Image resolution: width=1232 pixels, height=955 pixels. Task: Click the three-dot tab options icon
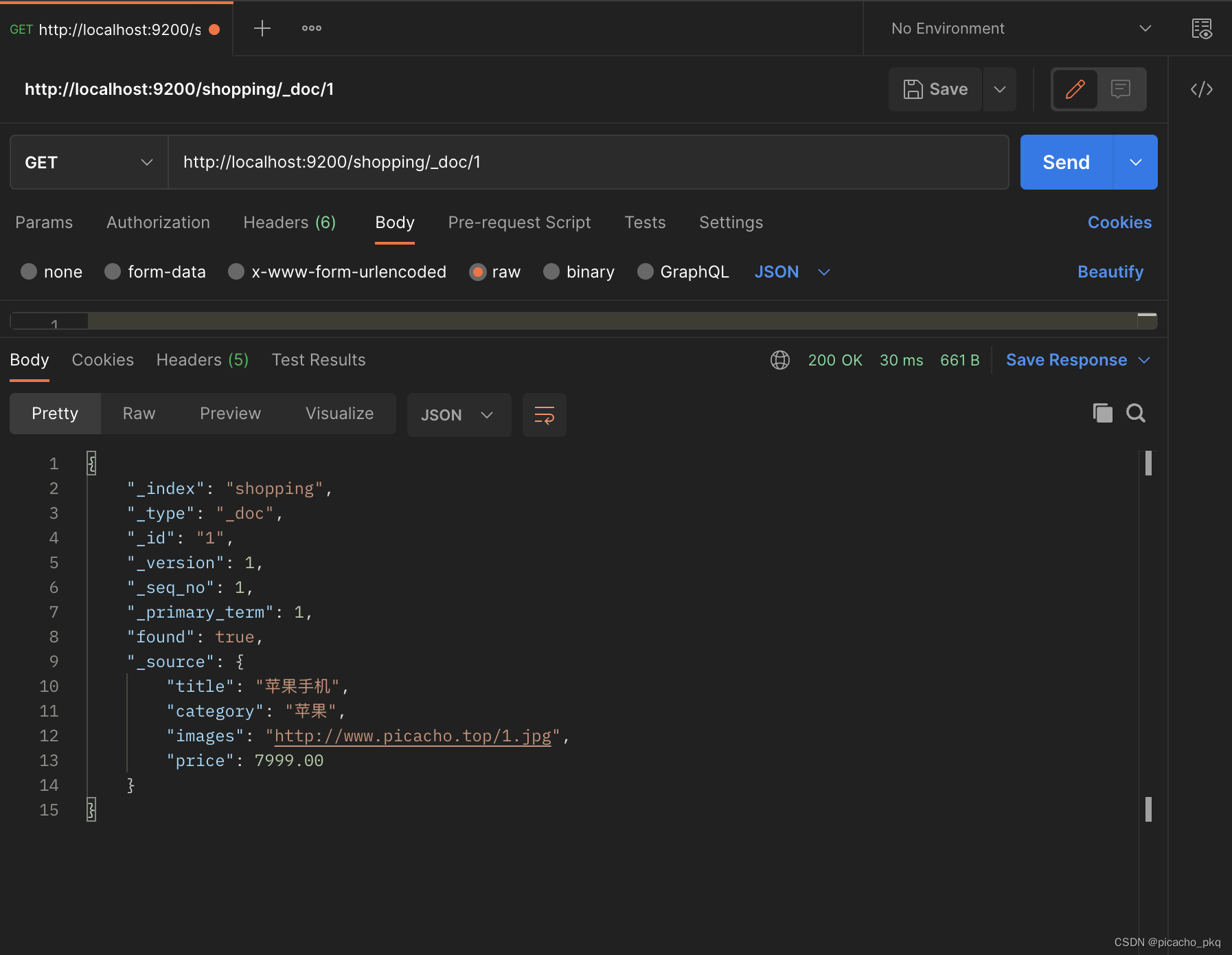(311, 28)
